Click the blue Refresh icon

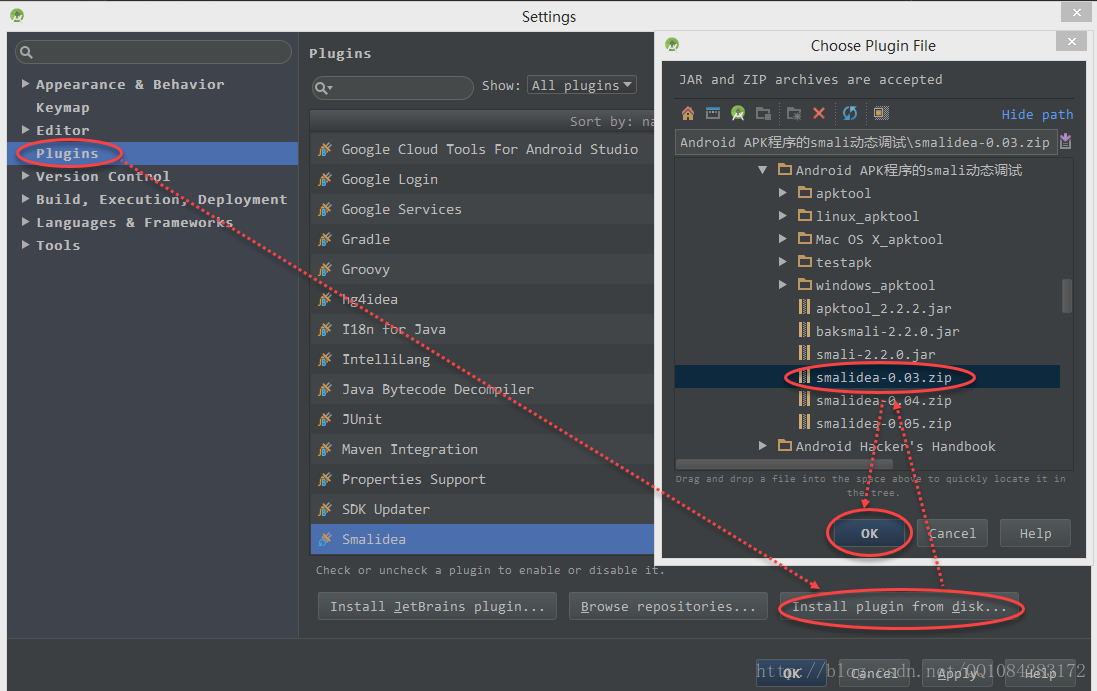coord(850,113)
